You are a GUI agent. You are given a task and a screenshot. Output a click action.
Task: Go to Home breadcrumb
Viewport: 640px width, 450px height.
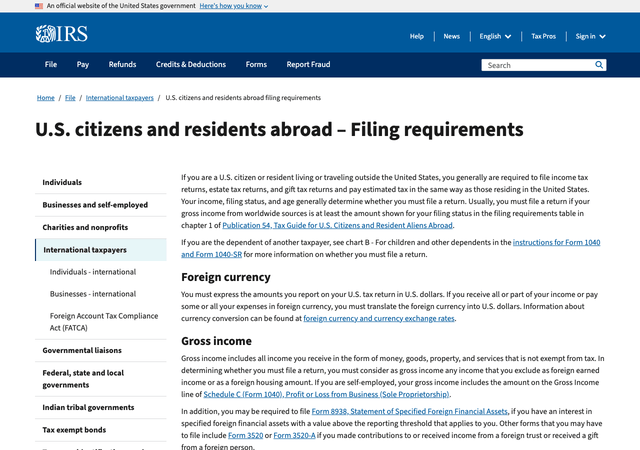[45, 98]
